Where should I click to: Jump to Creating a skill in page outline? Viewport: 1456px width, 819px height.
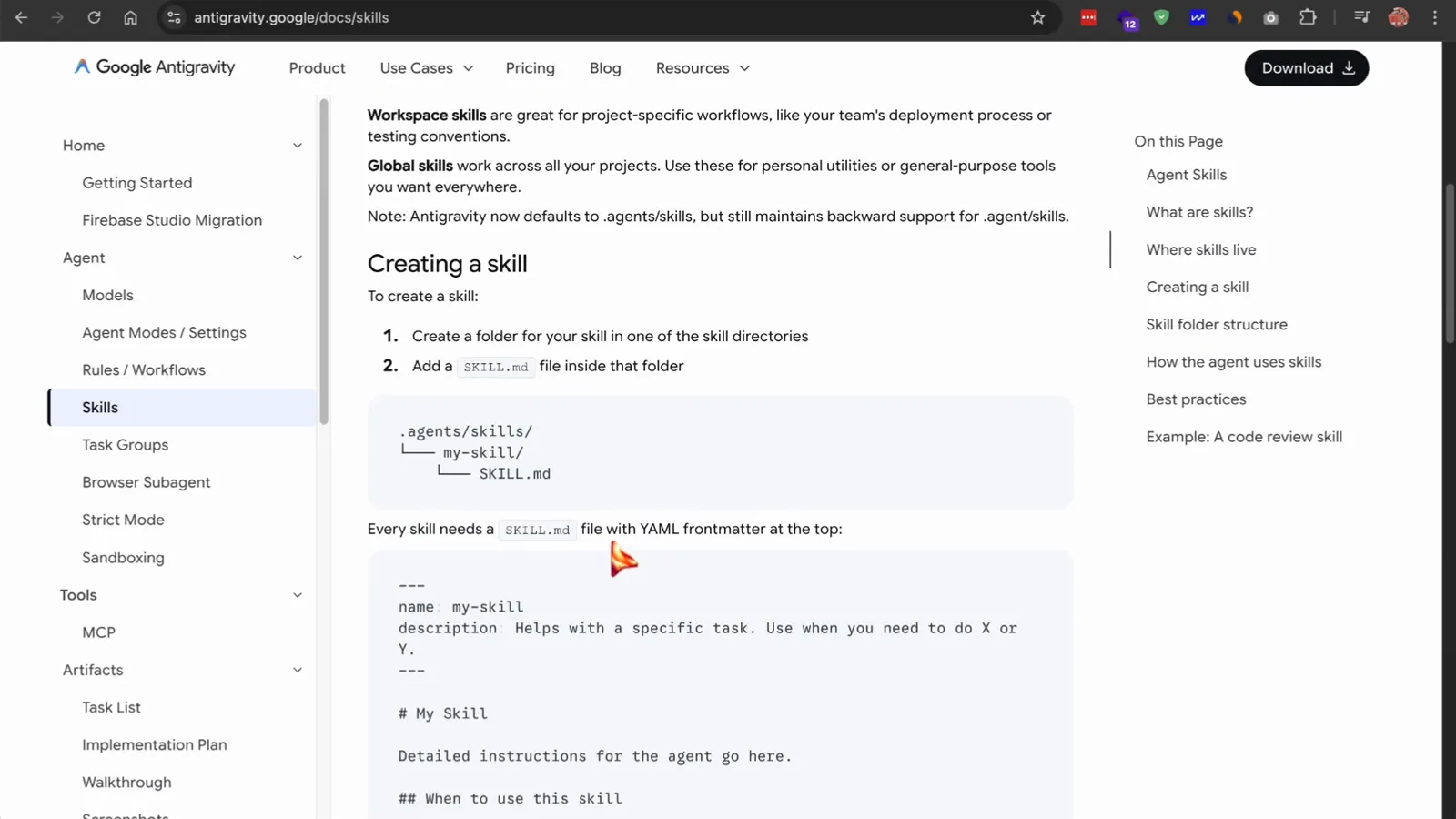pos(1197,287)
